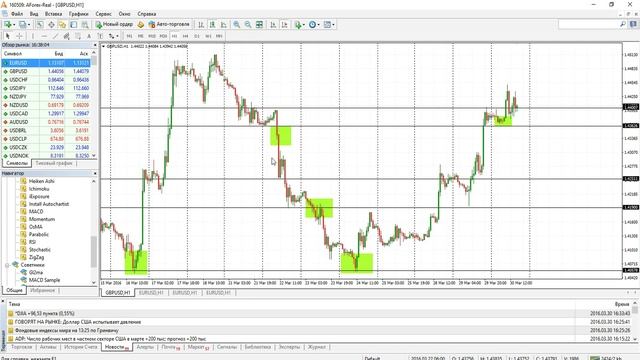Open the Templates dropdown
The height and width of the screenshot is (360, 640).
(329, 25)
